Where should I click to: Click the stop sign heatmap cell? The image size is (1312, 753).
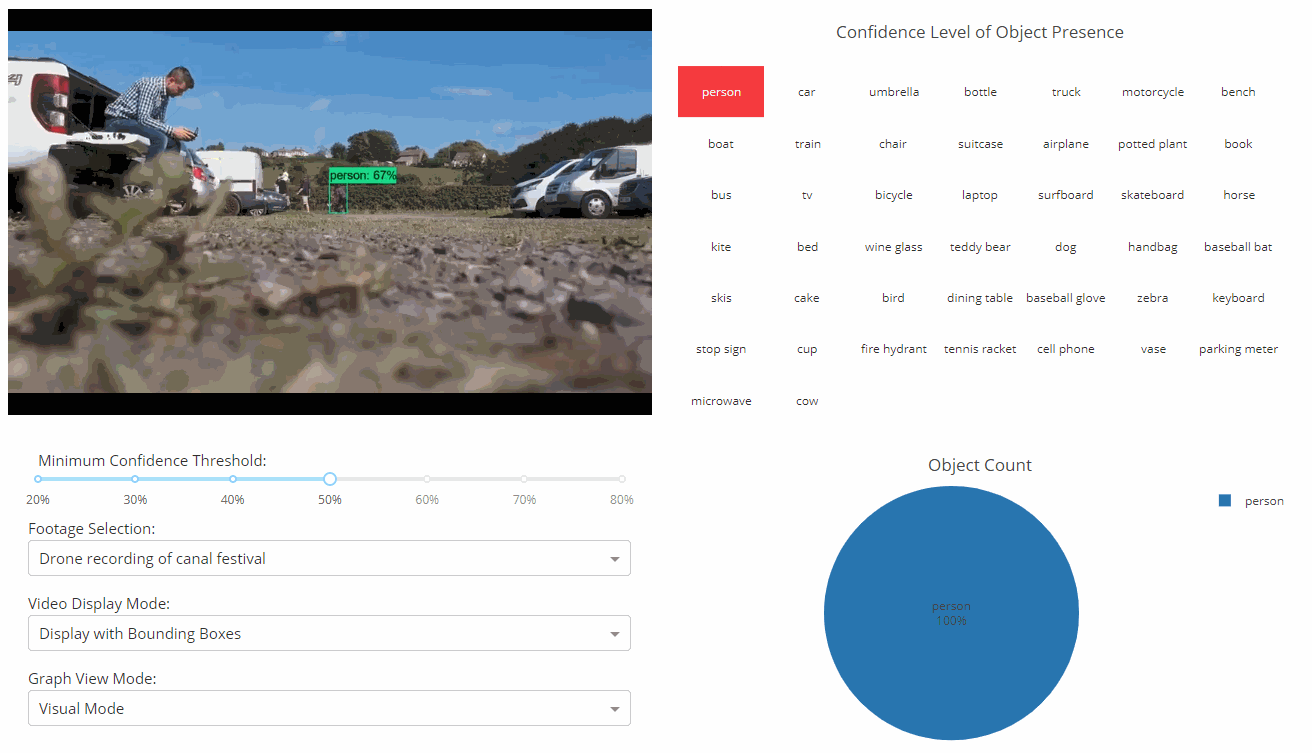721,349
